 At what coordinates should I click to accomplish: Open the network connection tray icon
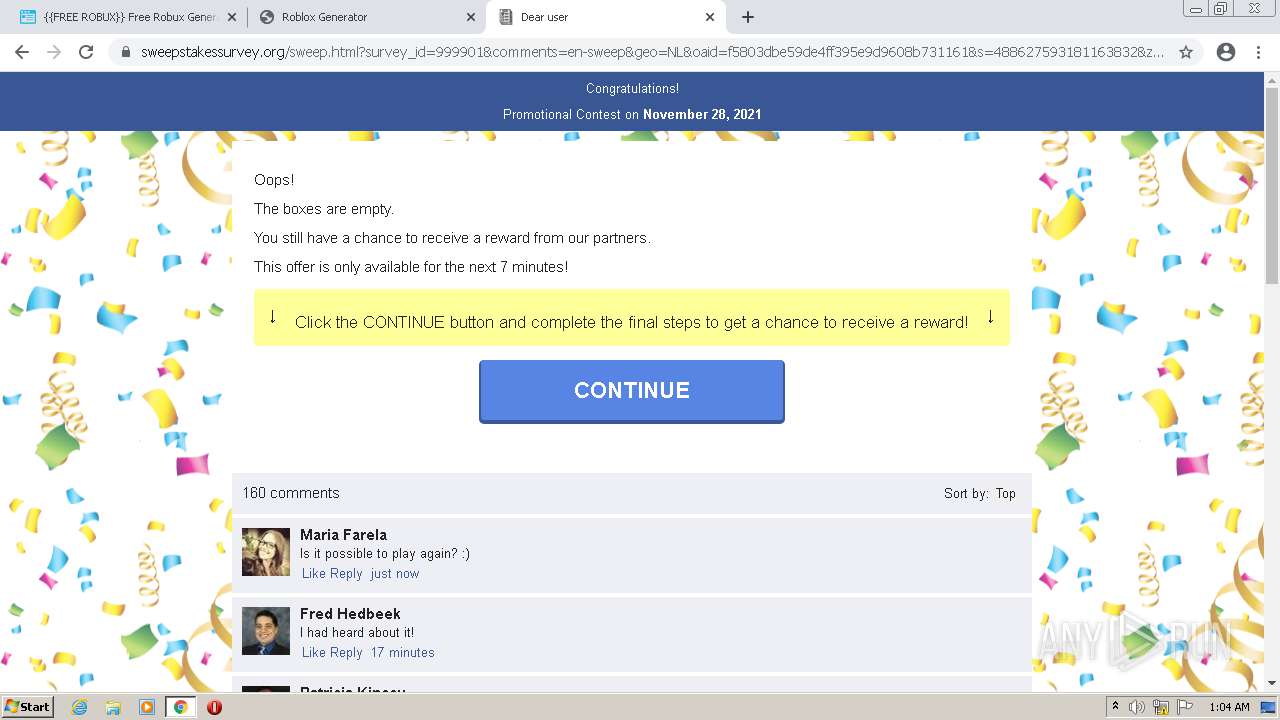[x=1161, y=707]
